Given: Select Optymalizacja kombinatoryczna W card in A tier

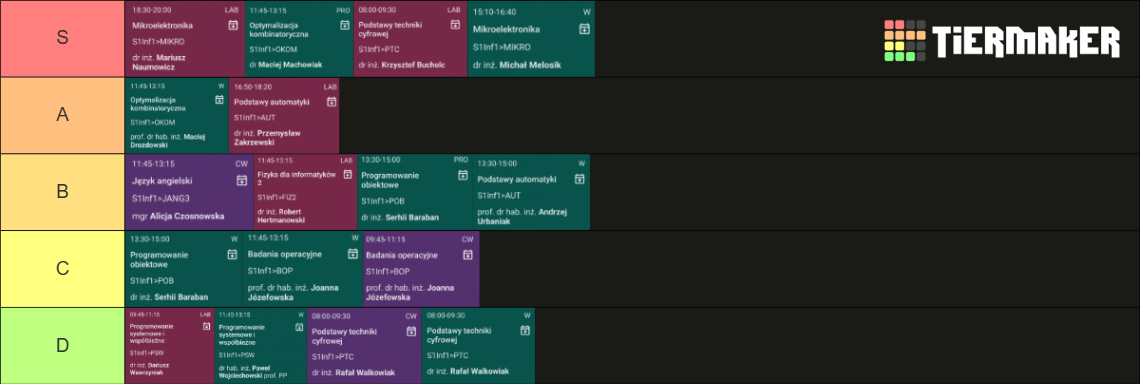Looking at the screenshot, I should [x=177, y=115].
